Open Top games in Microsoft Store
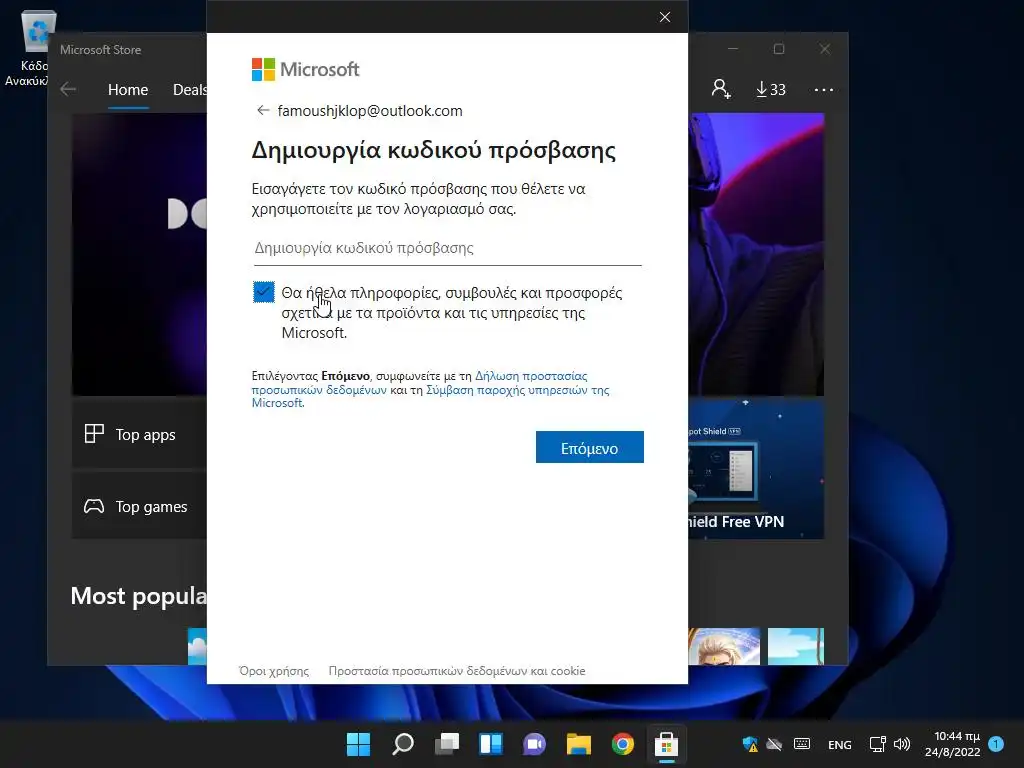Image resolution: width=1024 pixels, height=768 pixels. pyautogui.click(x=139, y=506)
